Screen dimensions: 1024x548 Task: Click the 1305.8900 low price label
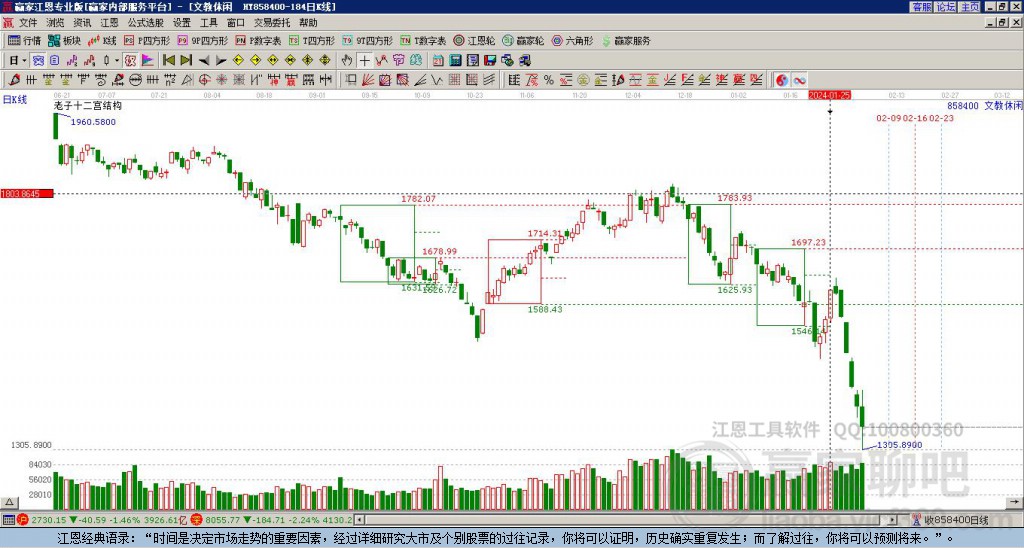point(899,445)
